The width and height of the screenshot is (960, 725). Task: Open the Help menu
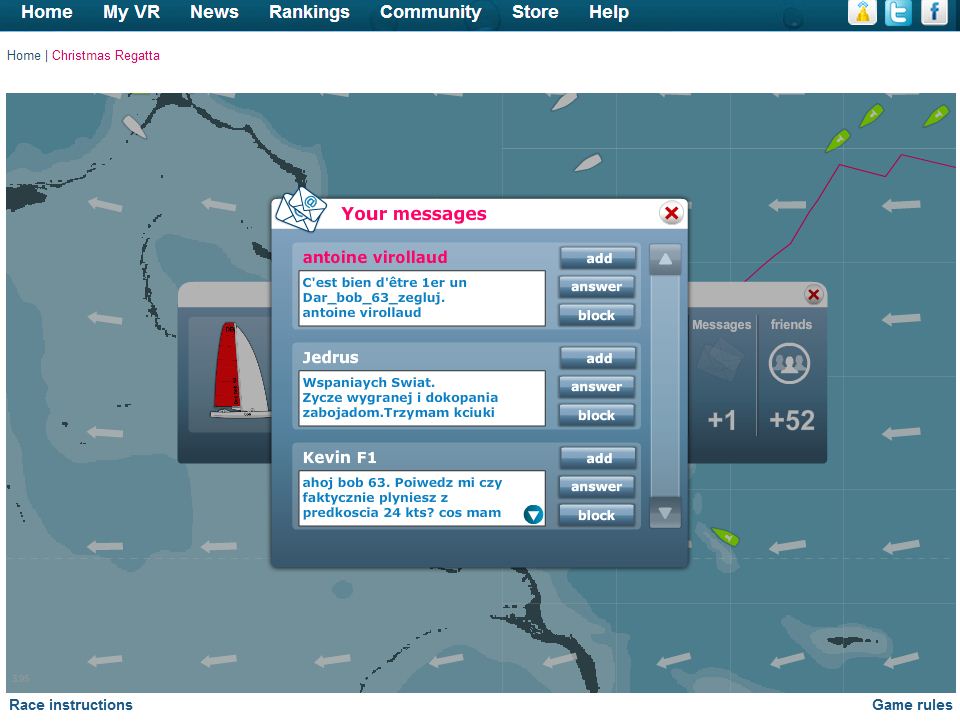click(x=609, y=12)
